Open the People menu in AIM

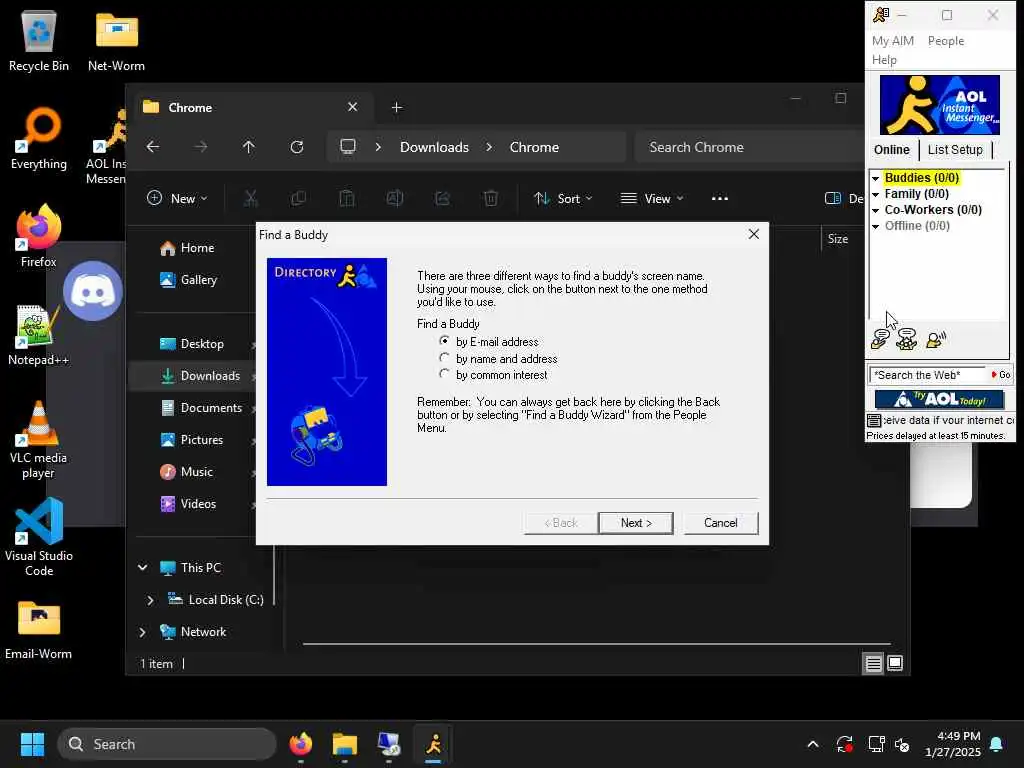(946, 40)
